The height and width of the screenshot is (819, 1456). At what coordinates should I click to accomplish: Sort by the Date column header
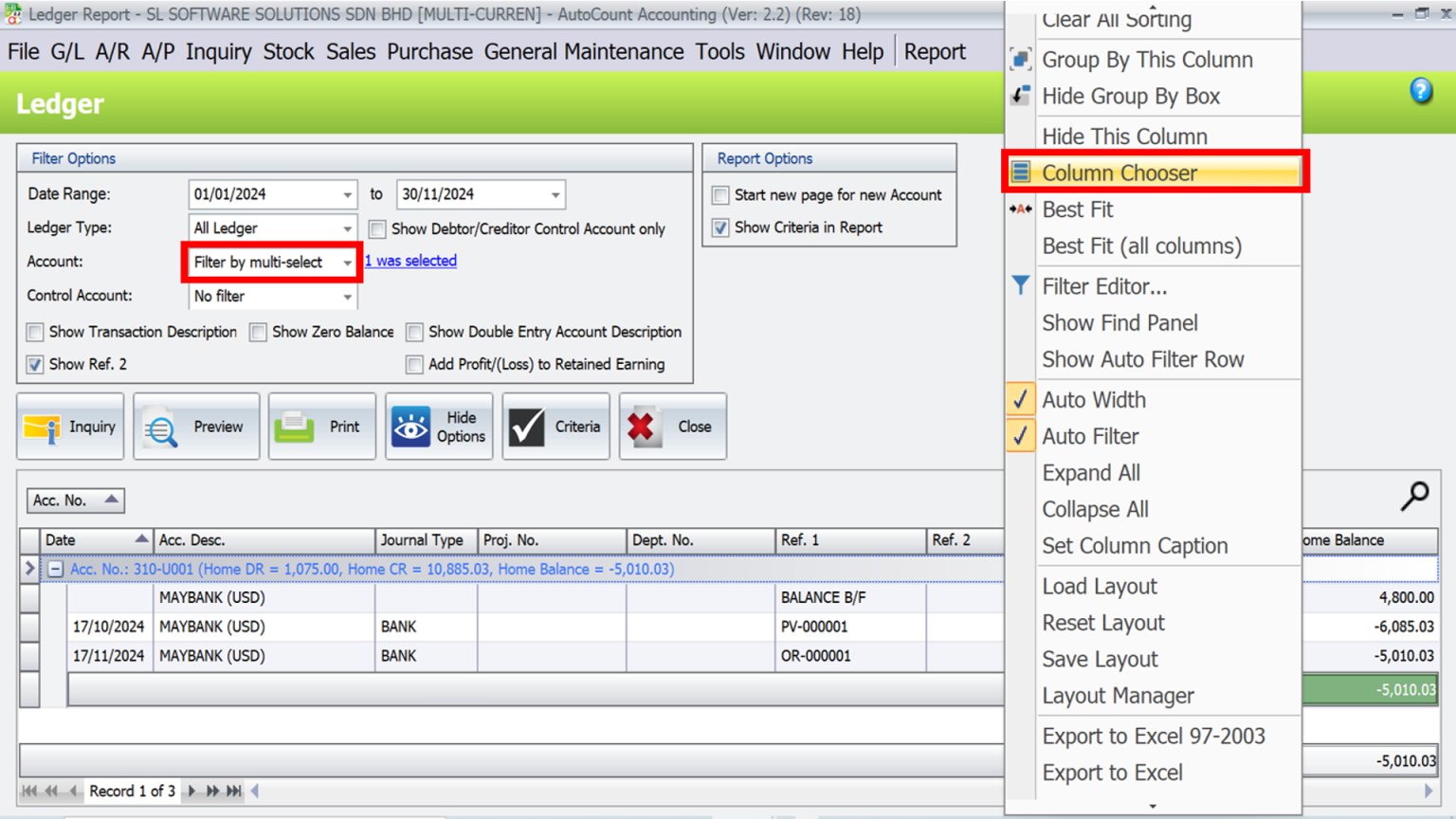[x=96, y=539]
